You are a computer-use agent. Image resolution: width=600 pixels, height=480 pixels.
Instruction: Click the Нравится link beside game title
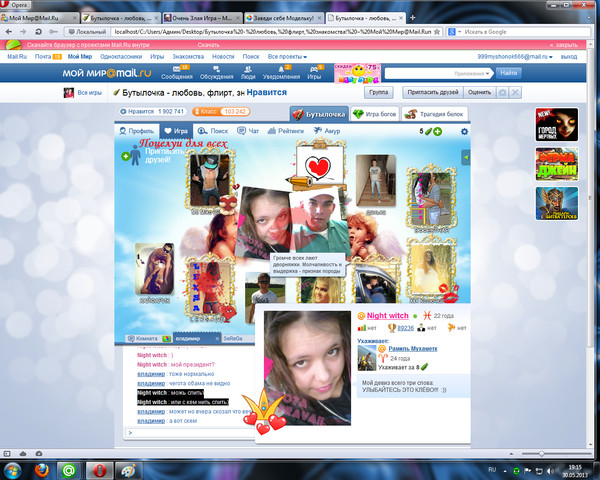[x=266, y=92]
